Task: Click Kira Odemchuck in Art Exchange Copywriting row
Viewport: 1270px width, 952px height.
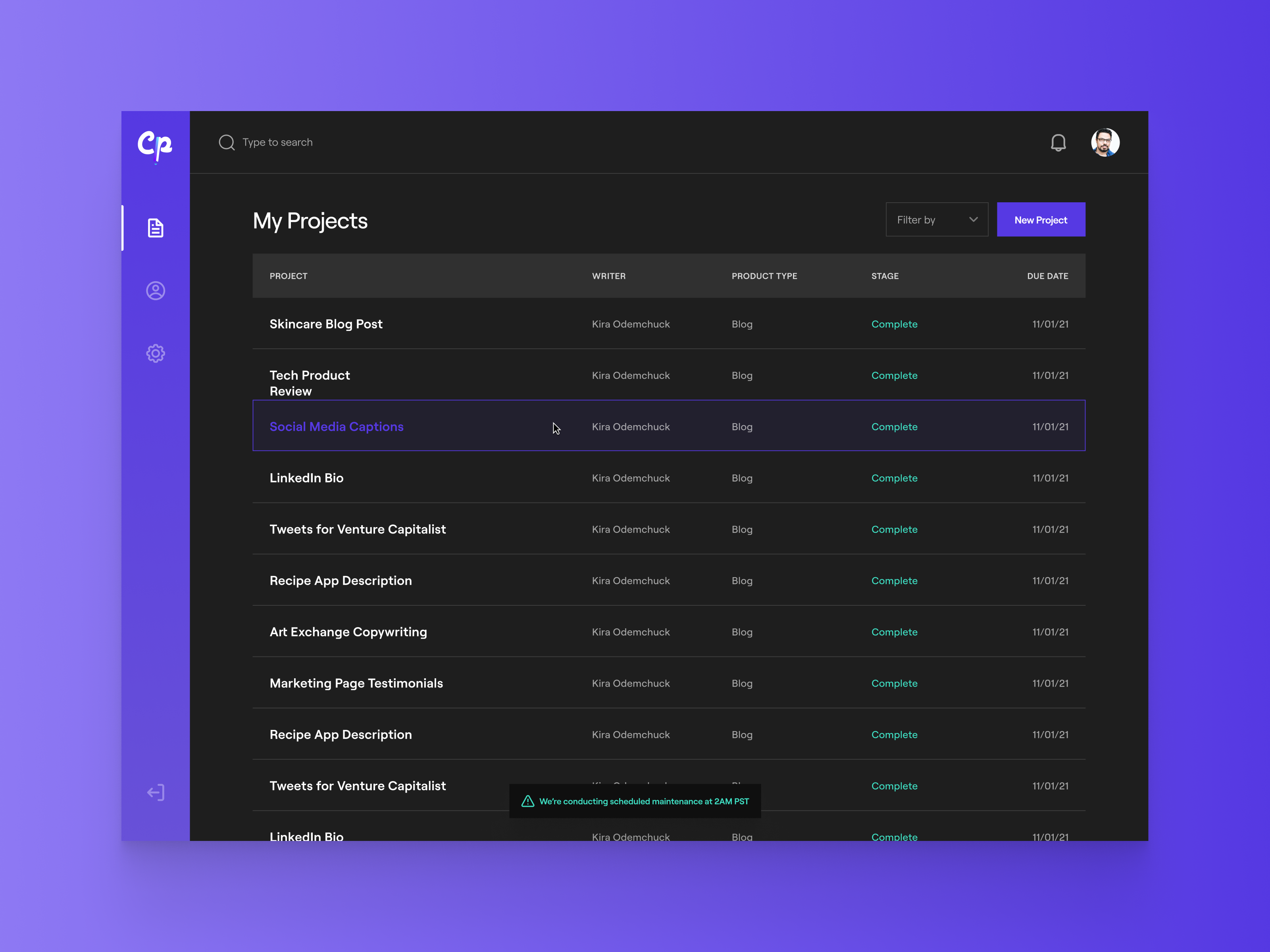Action: 631,632
